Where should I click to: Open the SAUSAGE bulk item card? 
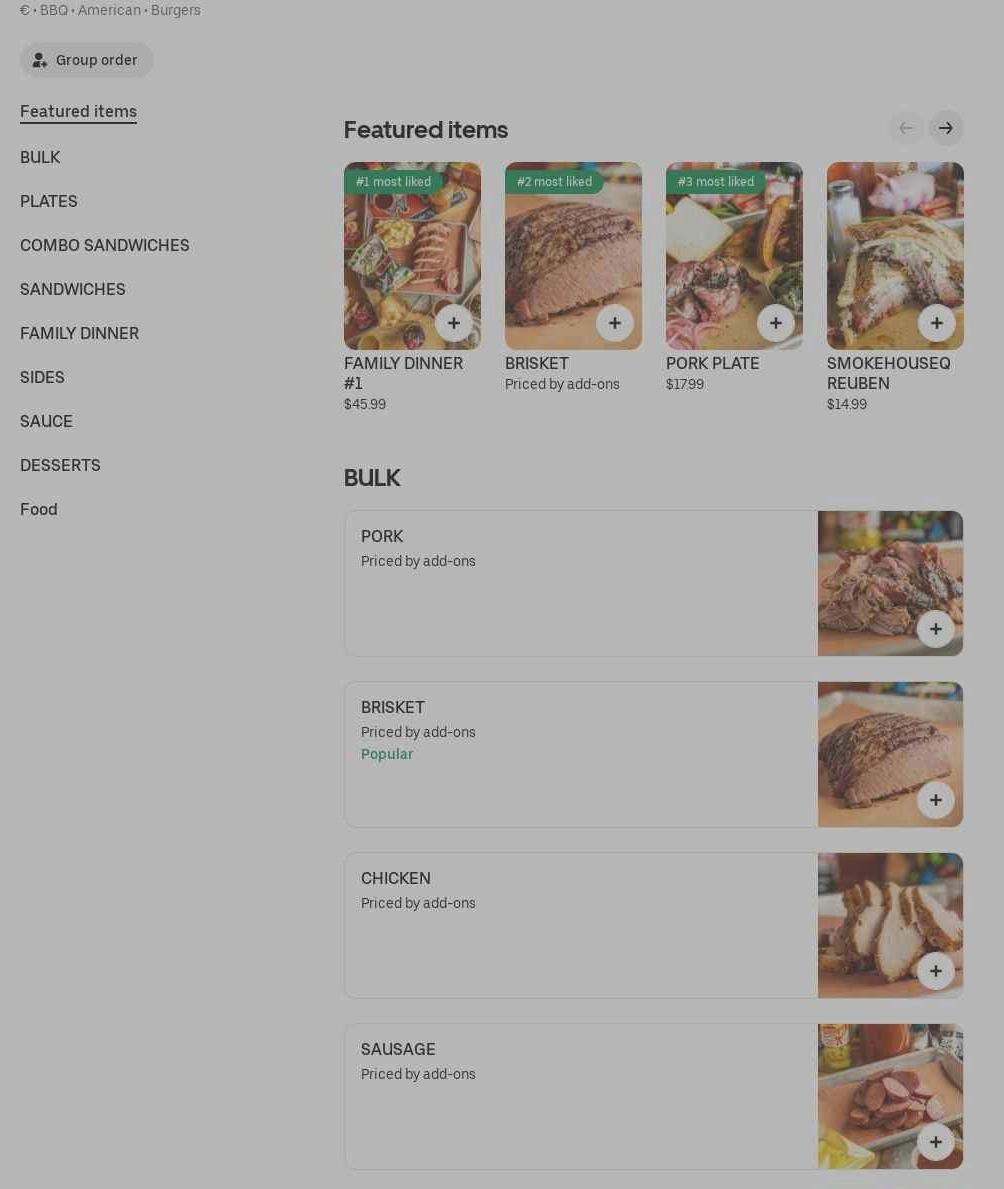pyautogui.click(x=654, y=1096)
